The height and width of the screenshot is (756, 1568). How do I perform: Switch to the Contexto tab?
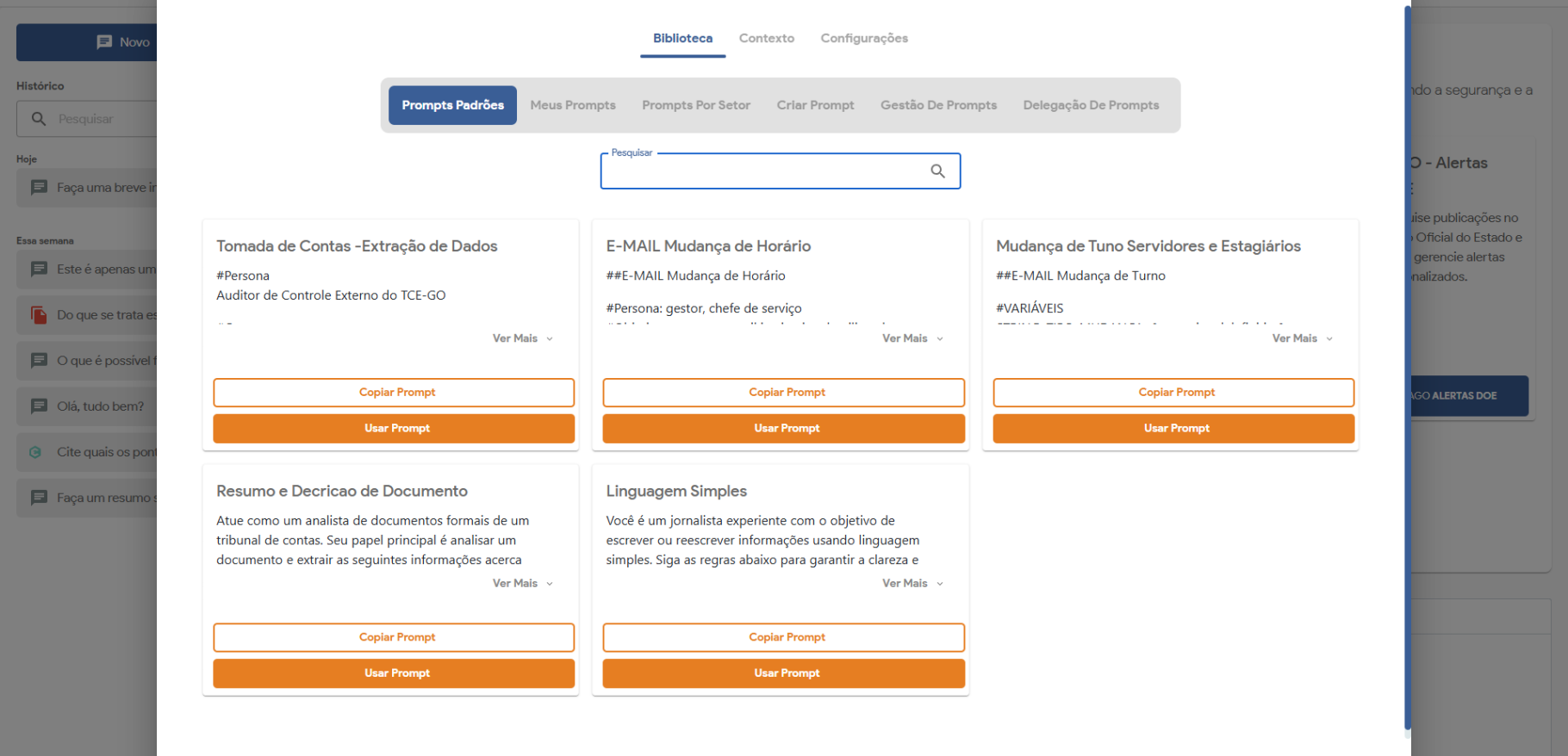point(766,39)
